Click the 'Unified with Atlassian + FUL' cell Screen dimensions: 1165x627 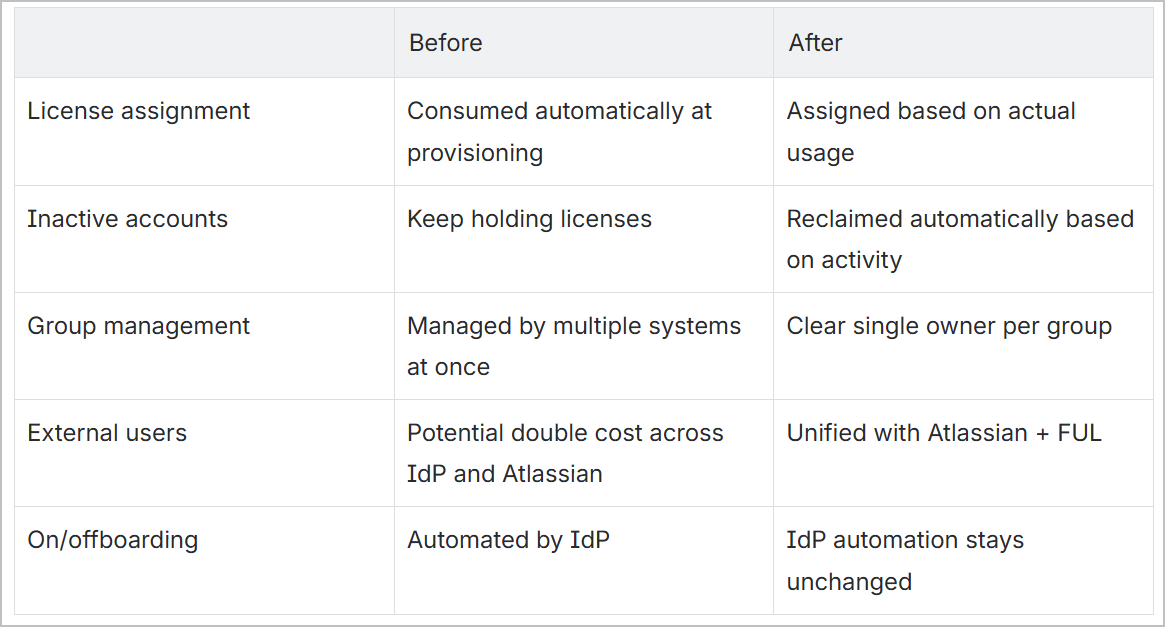[x=964, y=453]
